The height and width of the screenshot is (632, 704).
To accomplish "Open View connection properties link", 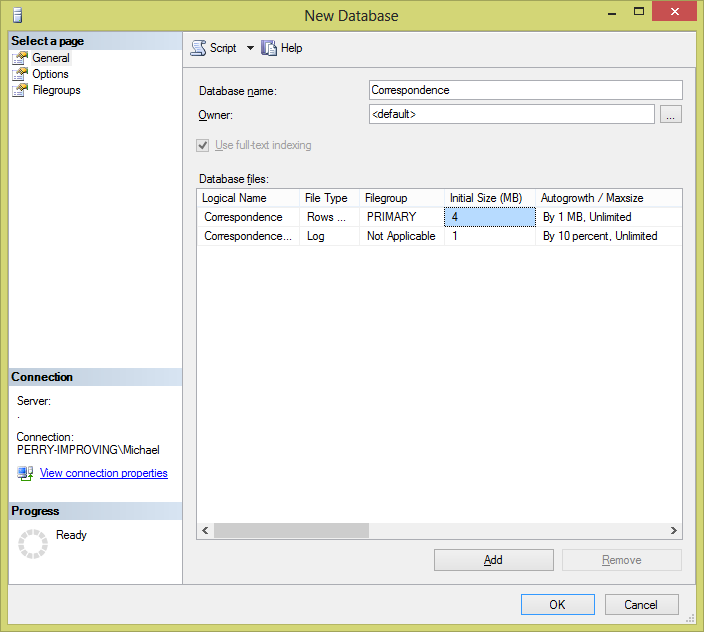I will (103, 473).
